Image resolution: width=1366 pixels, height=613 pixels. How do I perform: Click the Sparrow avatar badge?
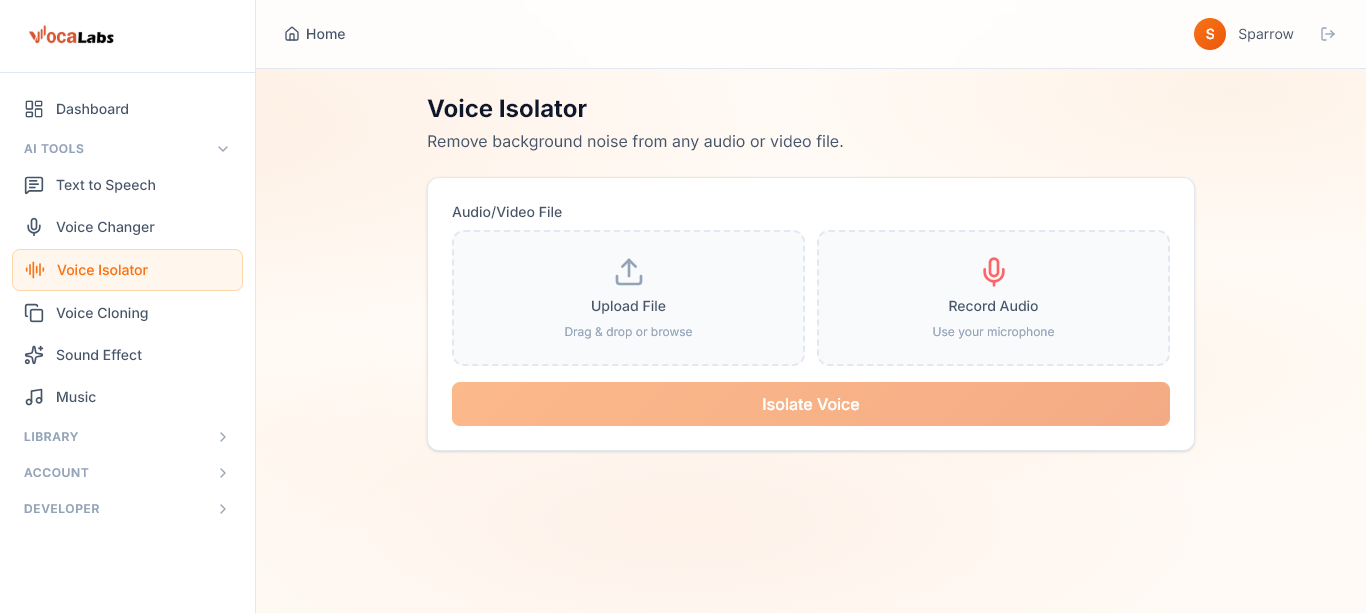pyautogui.click(x=1209, y=33)
